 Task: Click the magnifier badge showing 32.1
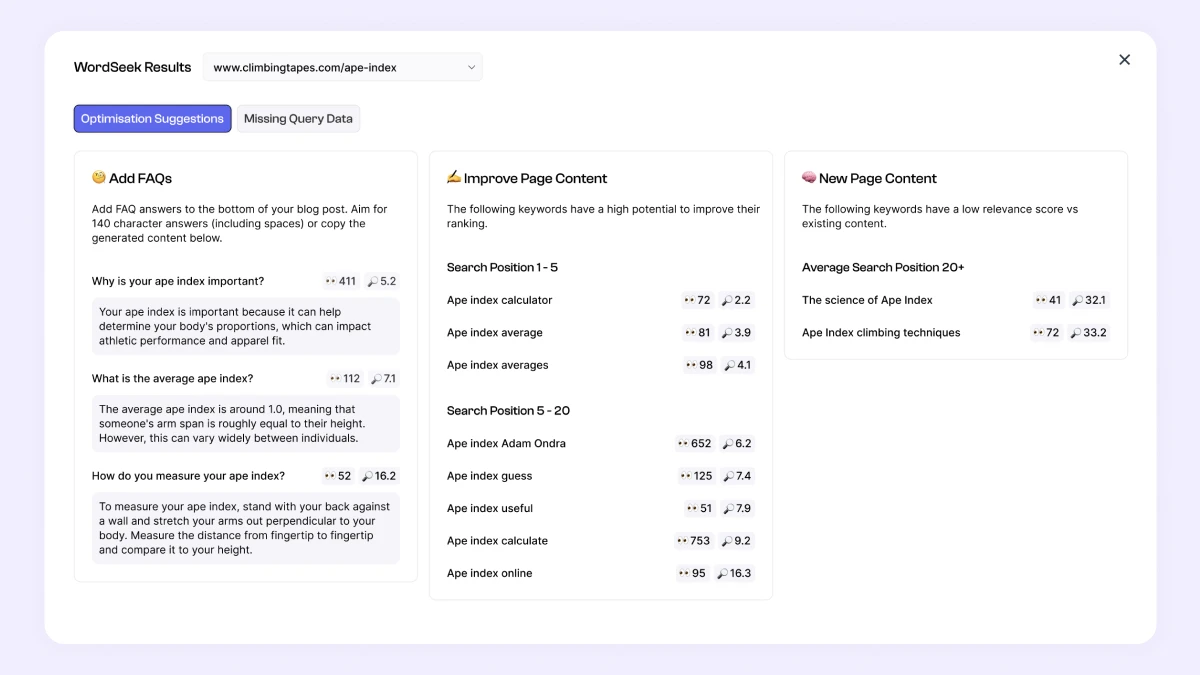point(1089,300)
